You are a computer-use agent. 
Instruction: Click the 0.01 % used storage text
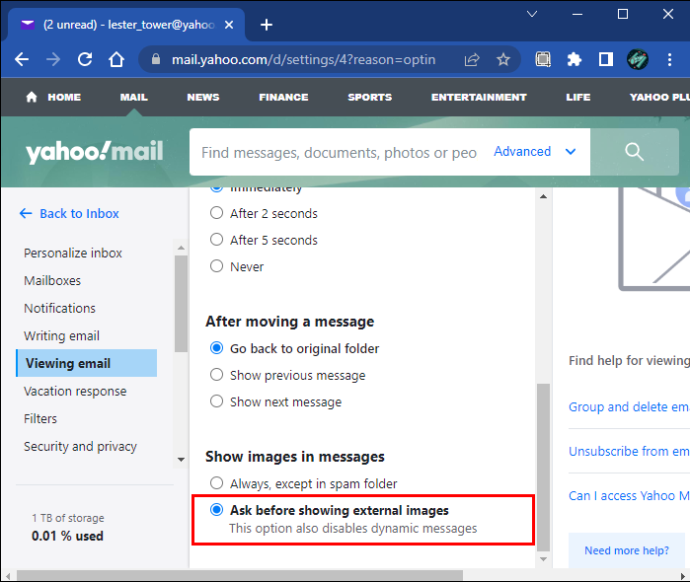[x=67, y=536]
